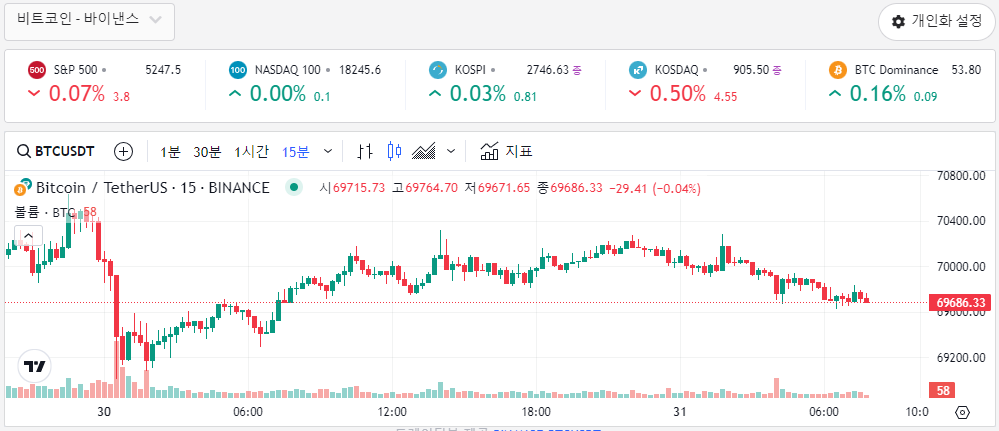The image size is (999, 431).
Task: Click the 69686.33 current price label
Action: (960, 302)
